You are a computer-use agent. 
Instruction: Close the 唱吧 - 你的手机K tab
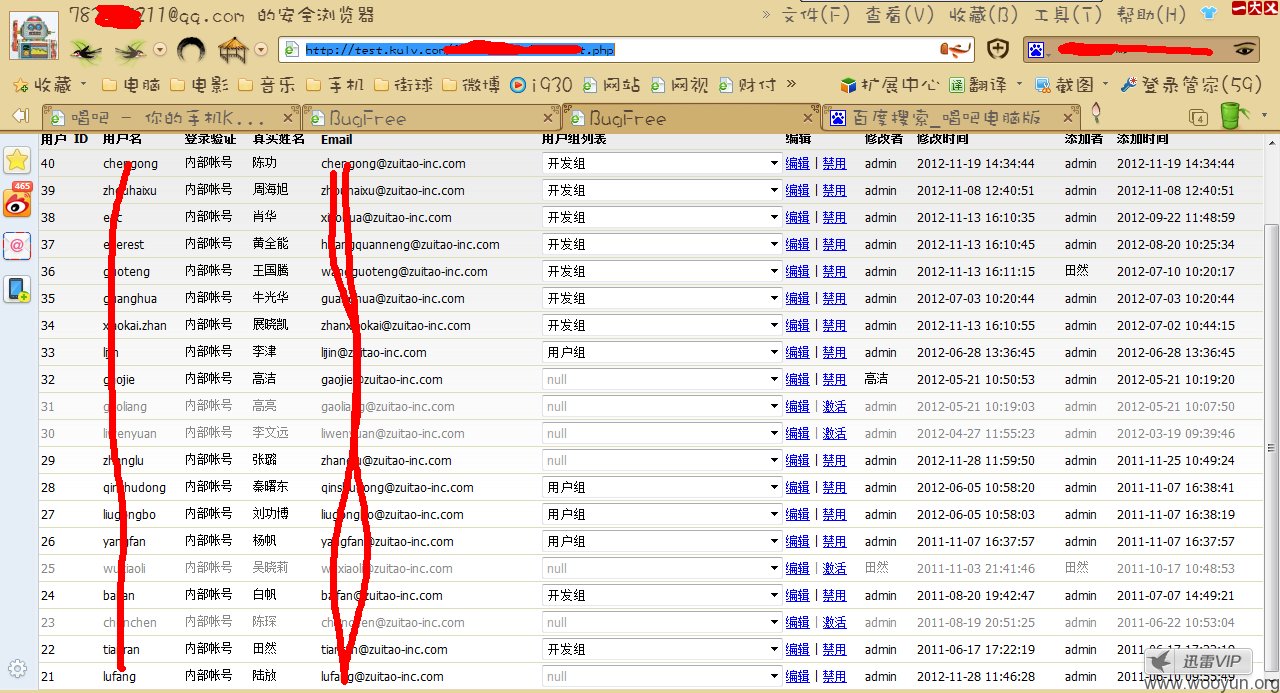pyautogui.click(x=288, y=118)
